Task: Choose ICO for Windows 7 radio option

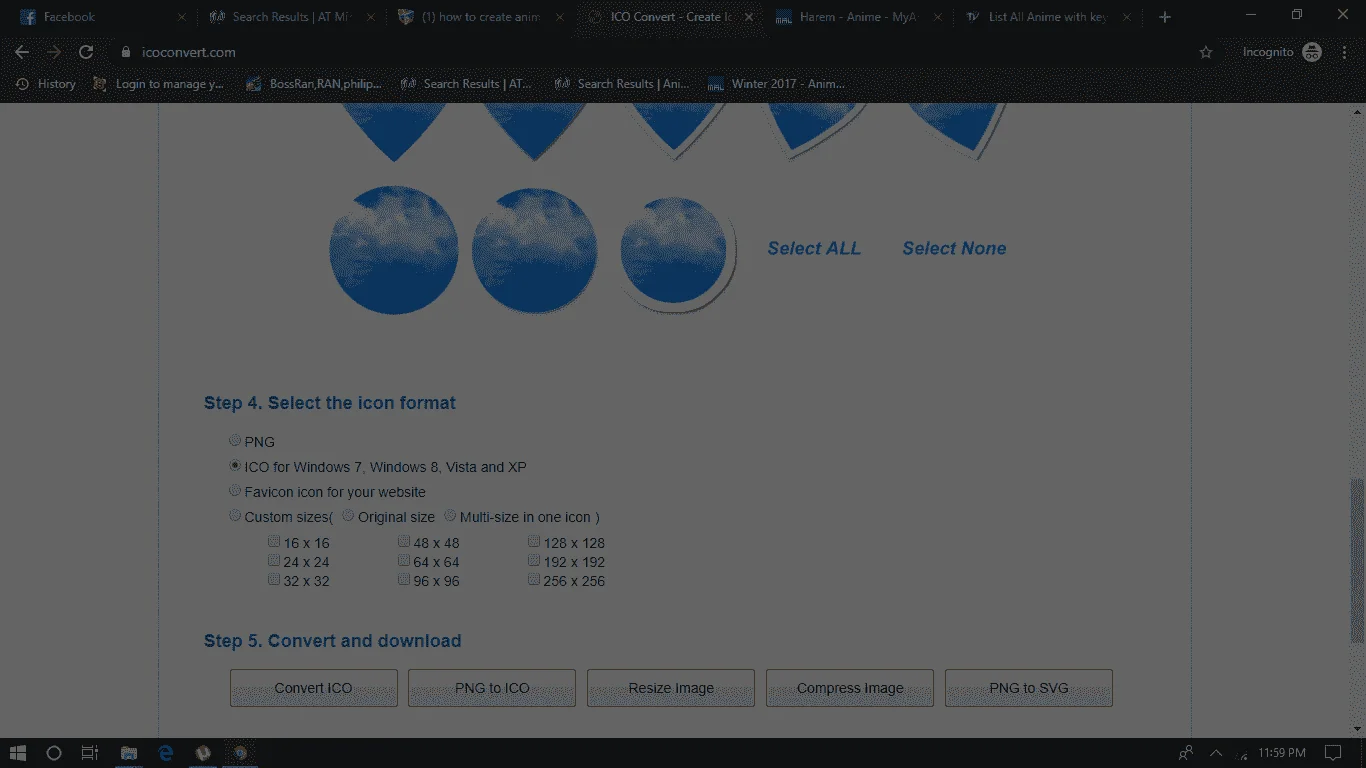Action: click(x=235, y=465)
